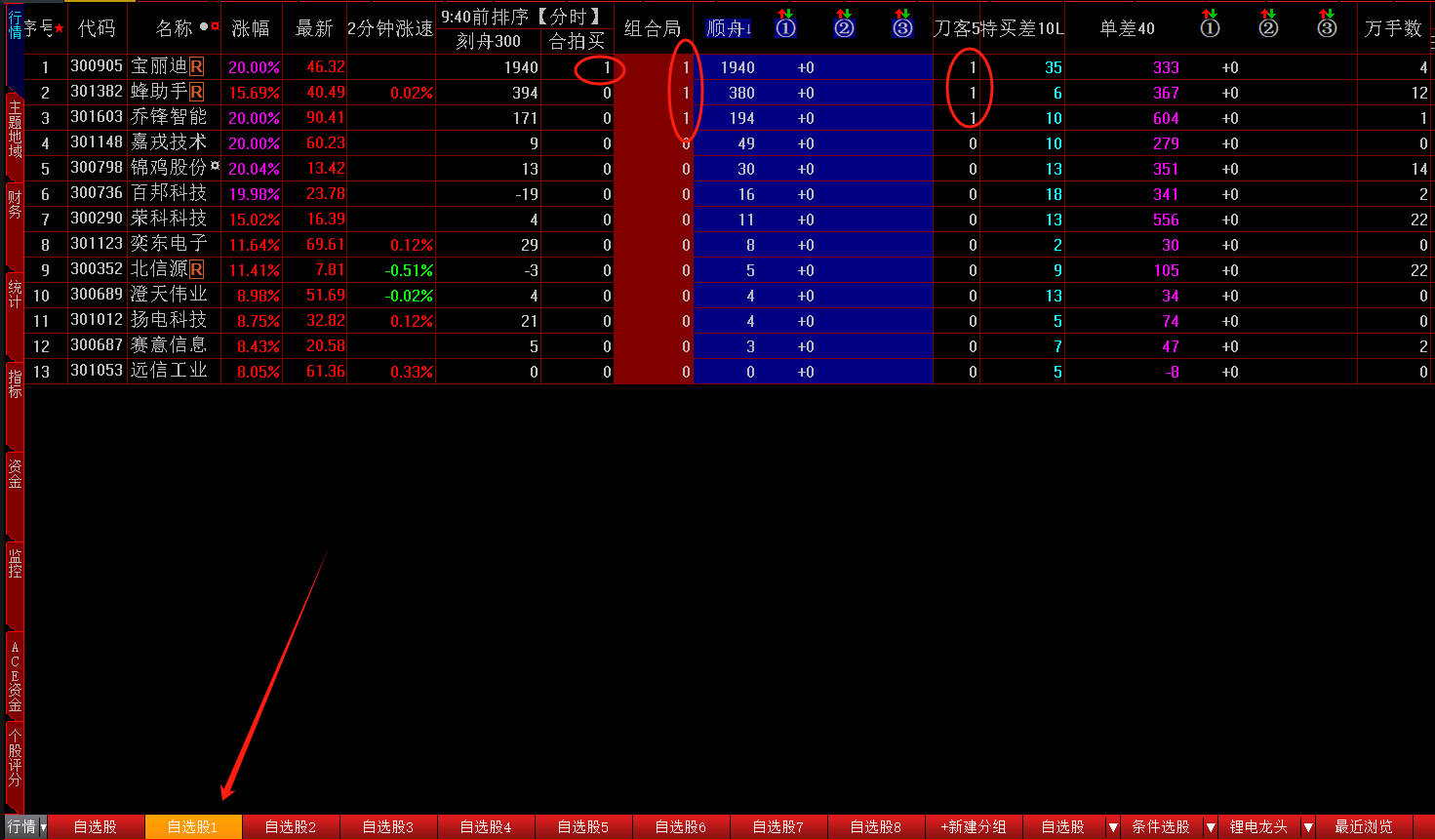Screen dimensions: 1435x840
Task: Click the gear mark beside 锦鸡股份
Action: [x=216, y=166]
